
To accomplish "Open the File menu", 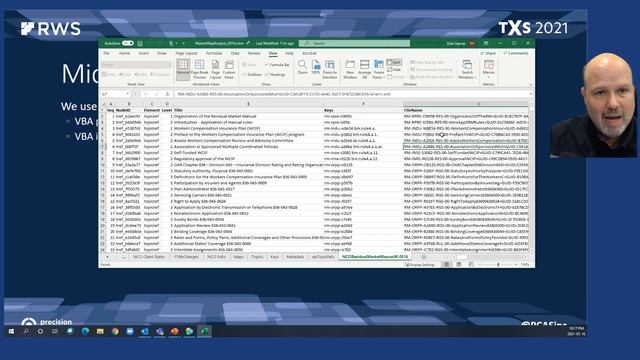I will pos(107,53).
